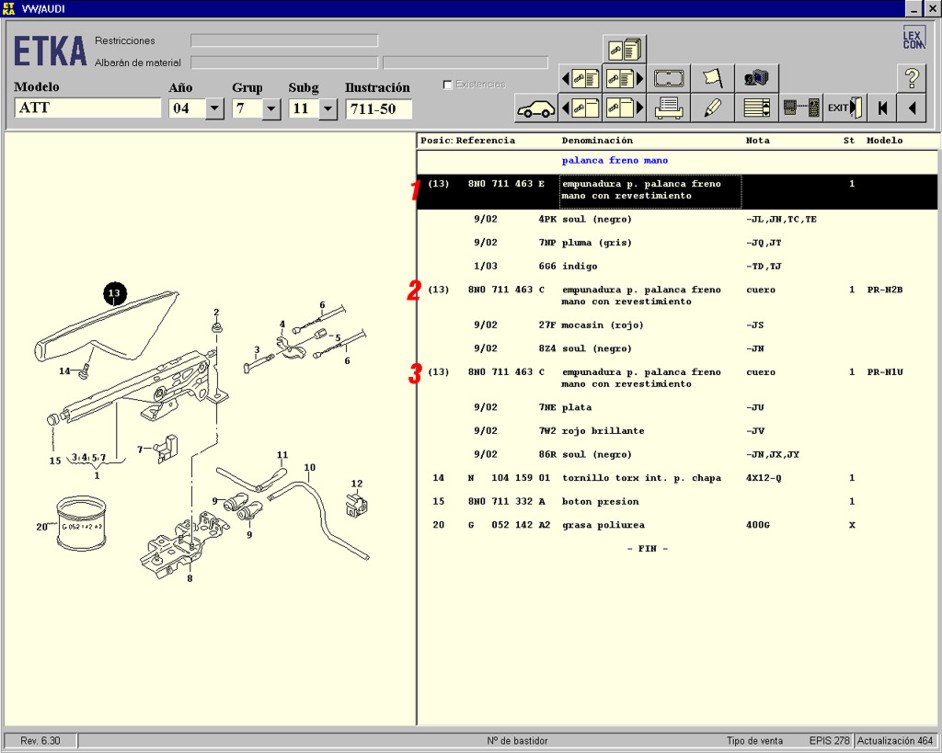Click the flag marker icon
This screenshot has height=753, width=942.
[713, 78]
